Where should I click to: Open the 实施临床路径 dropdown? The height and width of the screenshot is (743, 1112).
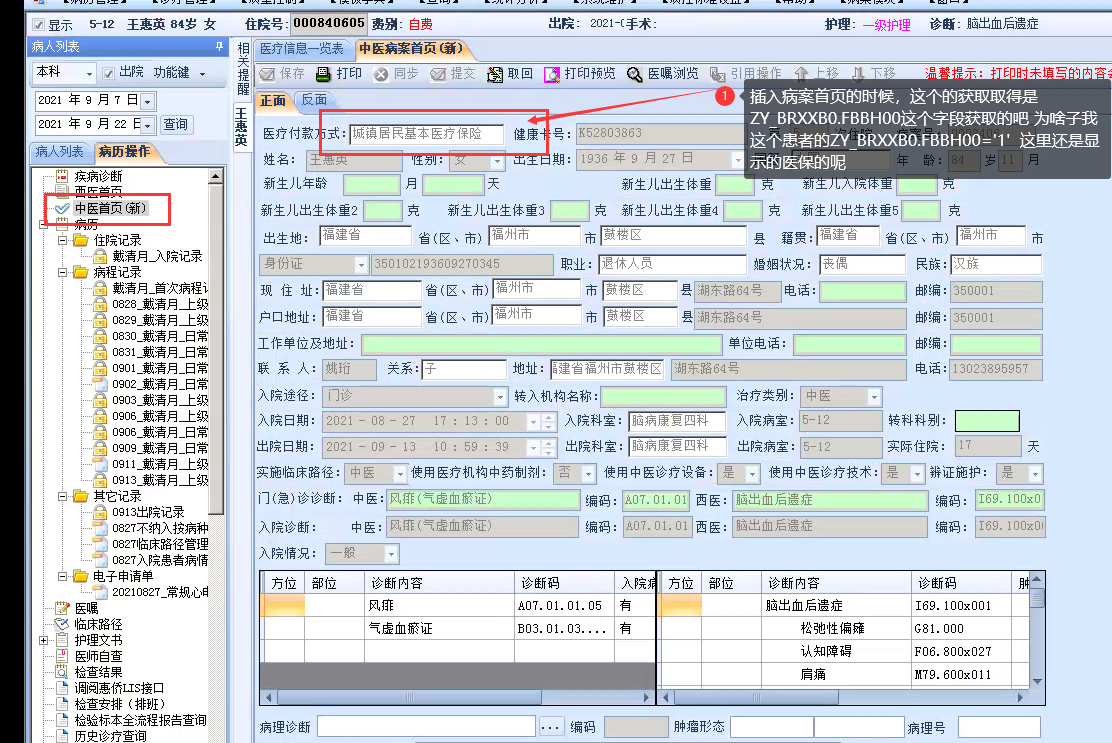[x=400, y=473]
